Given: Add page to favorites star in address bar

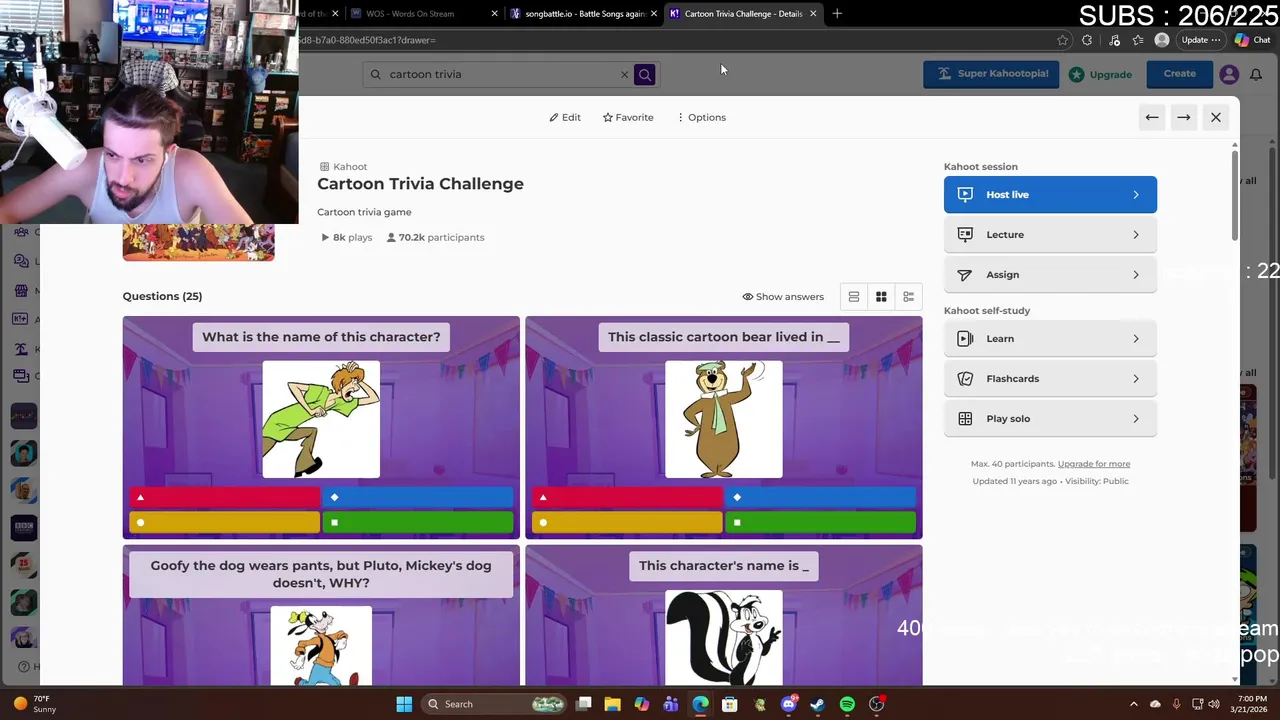Looking at the screenshot, I should click(1062, 40).
